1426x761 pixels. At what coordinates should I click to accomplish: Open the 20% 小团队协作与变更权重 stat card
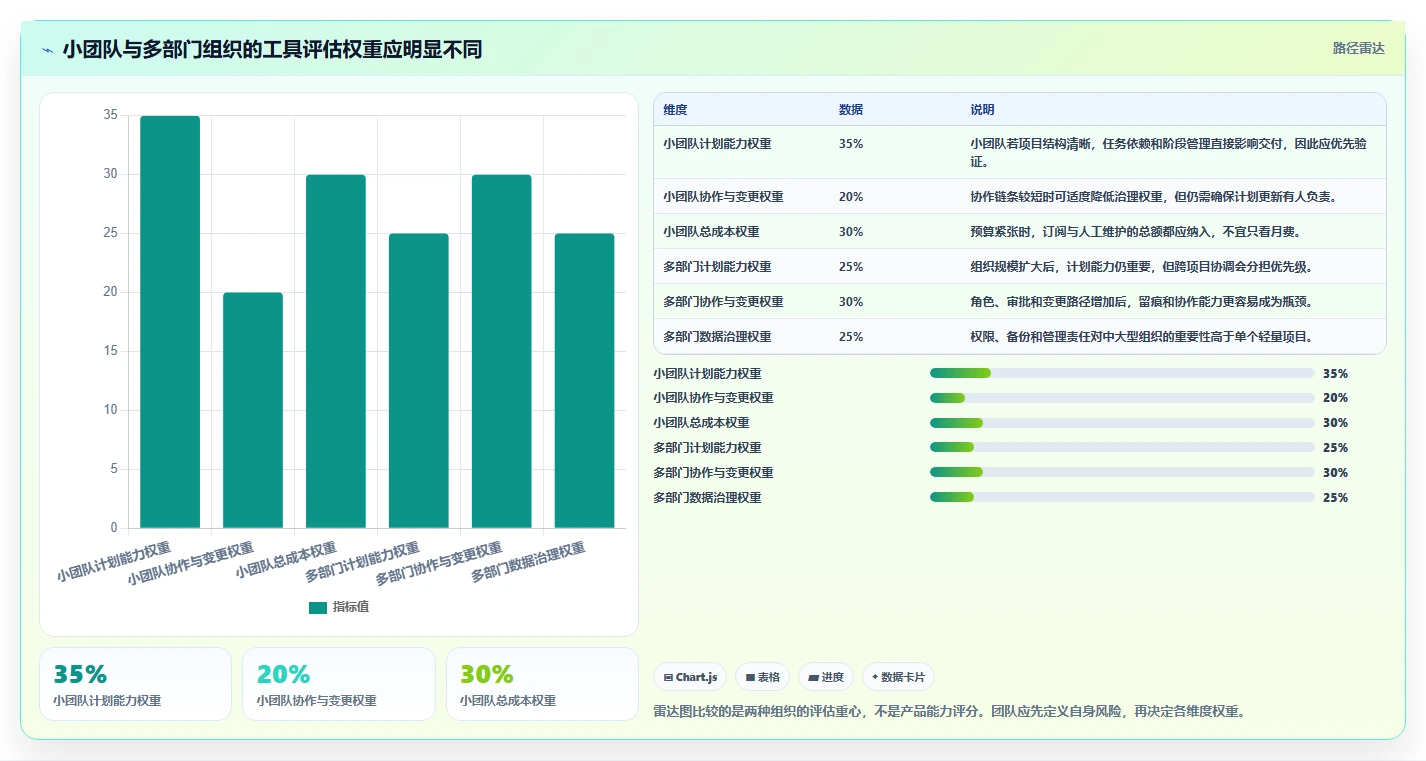339,684
